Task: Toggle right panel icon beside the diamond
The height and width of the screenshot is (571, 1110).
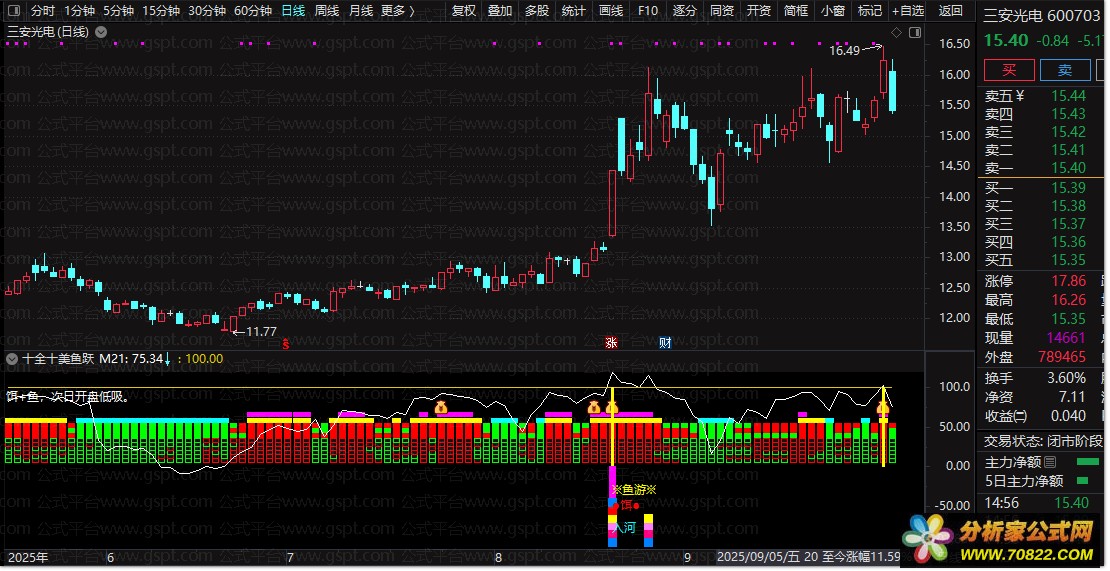Action: tap(913, 33)
